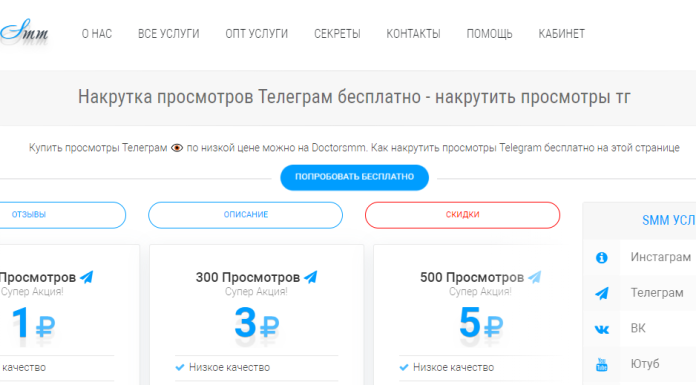Open the СКИДКИ discounts button

(x=463, y=215)
